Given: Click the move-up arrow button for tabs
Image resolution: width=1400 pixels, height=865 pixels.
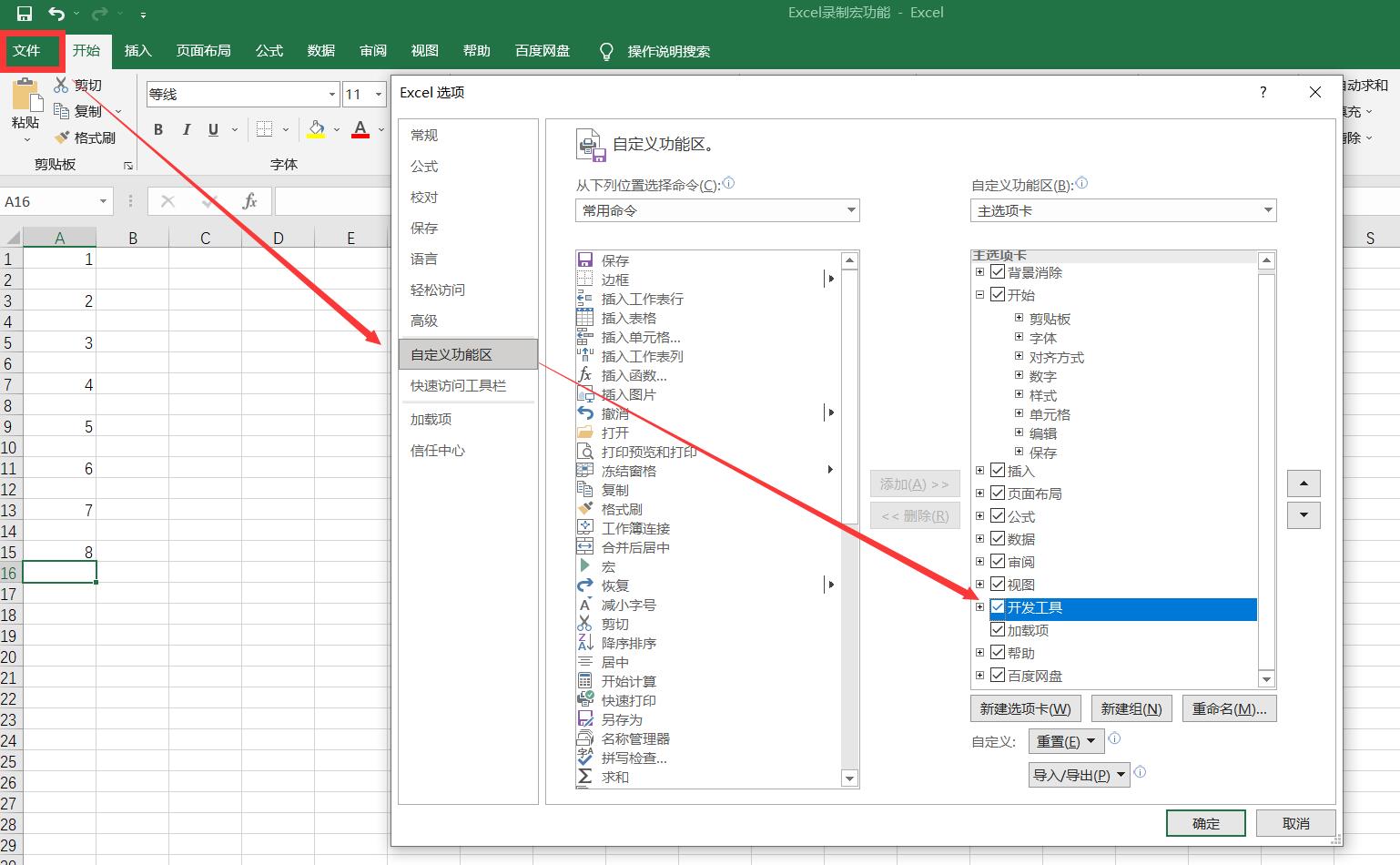Looking at the screenshot, I should tap(1304, 483).
